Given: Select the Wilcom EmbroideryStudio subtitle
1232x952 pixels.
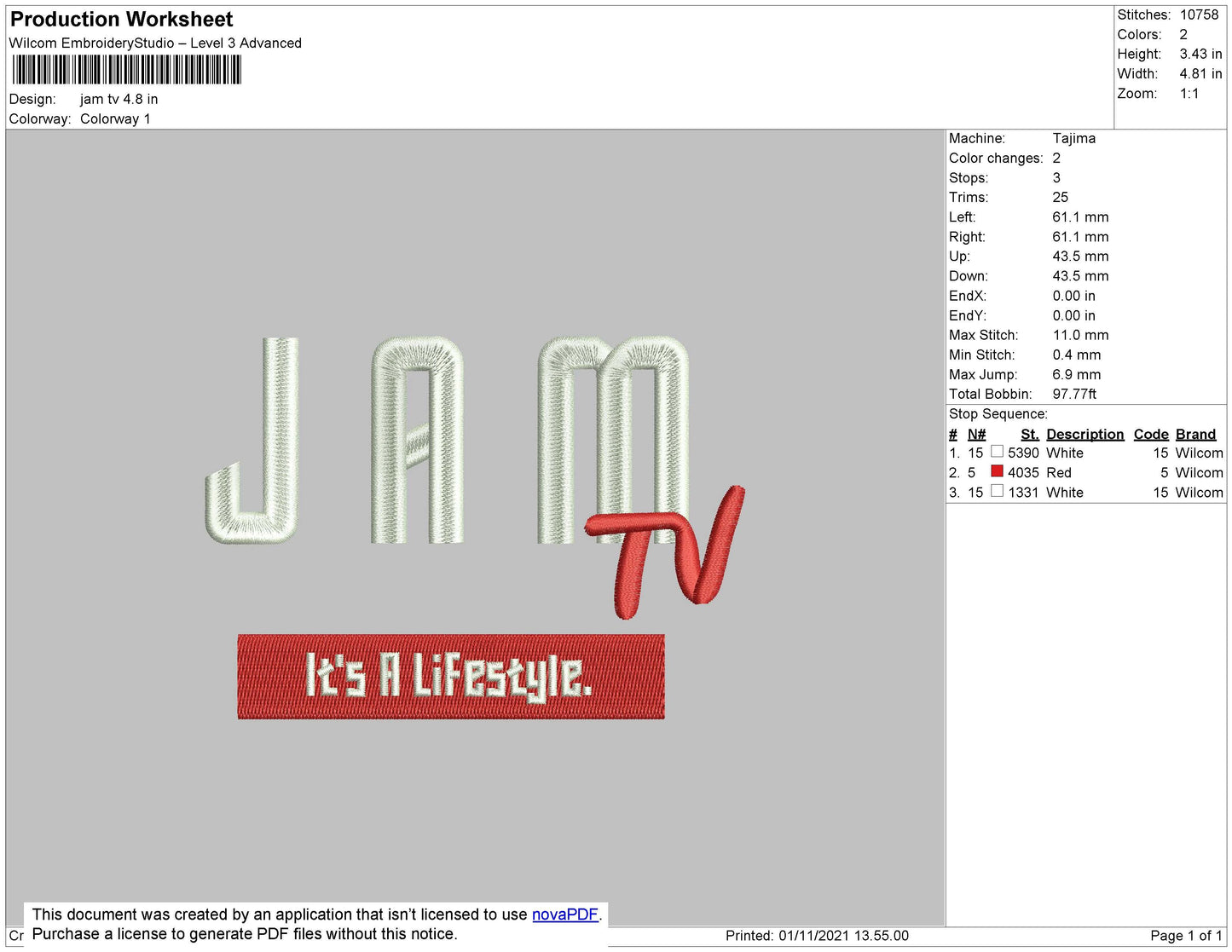Looking at the screenshot, I should pyautogui.click(x=155, y=43).
